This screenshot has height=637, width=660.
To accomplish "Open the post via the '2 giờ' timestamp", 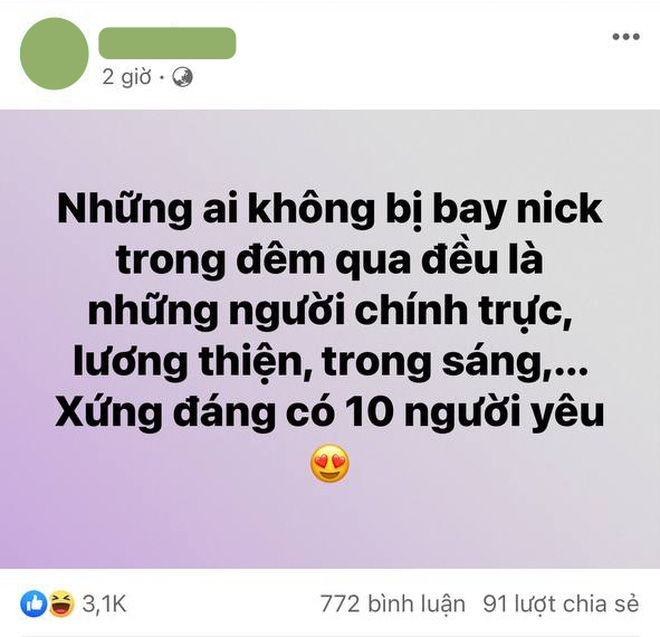I will coord(126,77).
